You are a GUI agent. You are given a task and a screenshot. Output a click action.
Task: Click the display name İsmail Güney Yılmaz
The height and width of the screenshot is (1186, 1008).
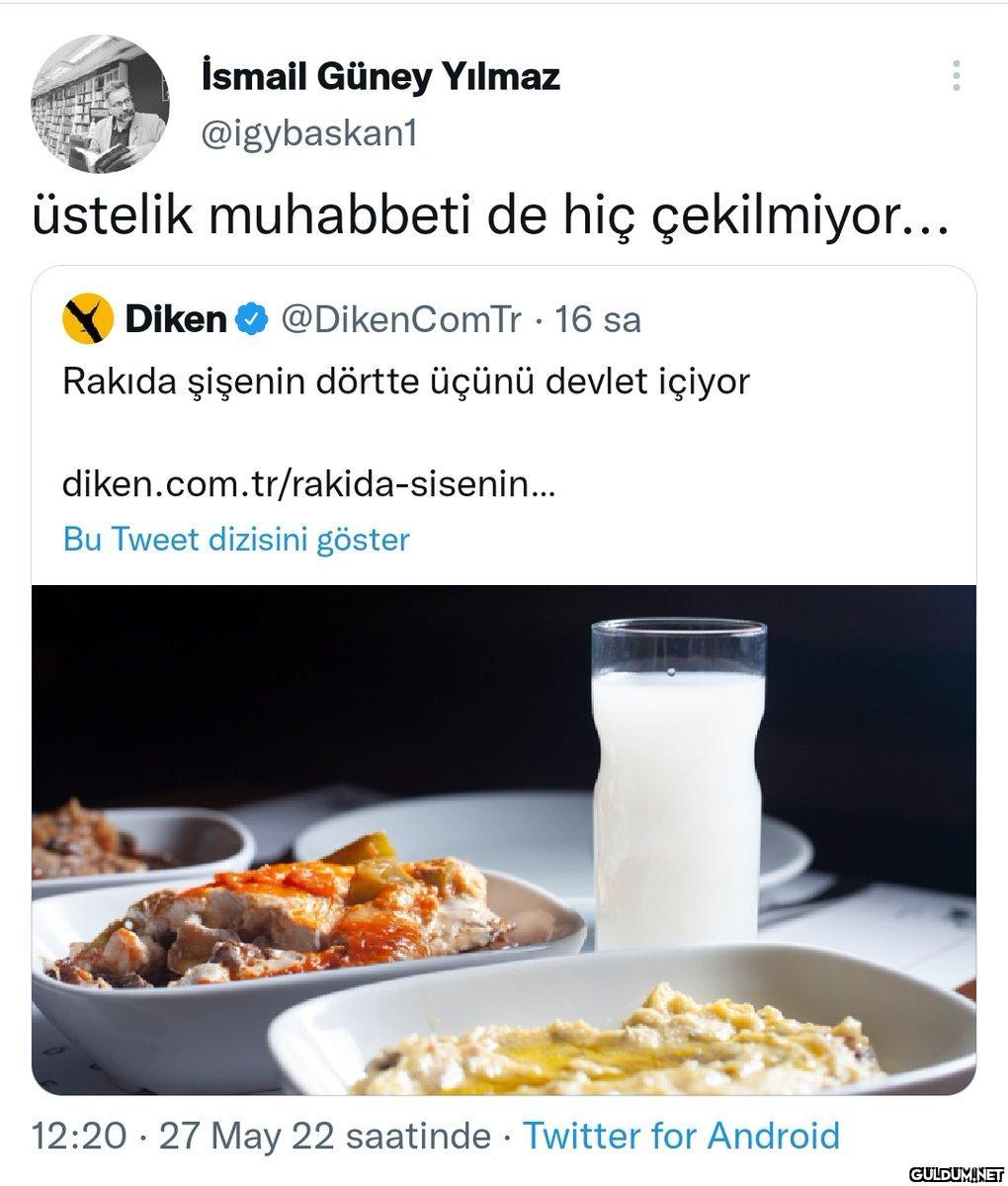379,76
